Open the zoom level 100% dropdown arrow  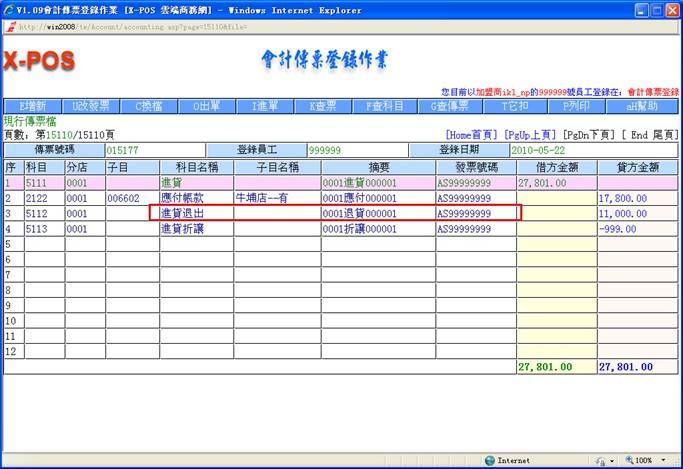[662, 461]
